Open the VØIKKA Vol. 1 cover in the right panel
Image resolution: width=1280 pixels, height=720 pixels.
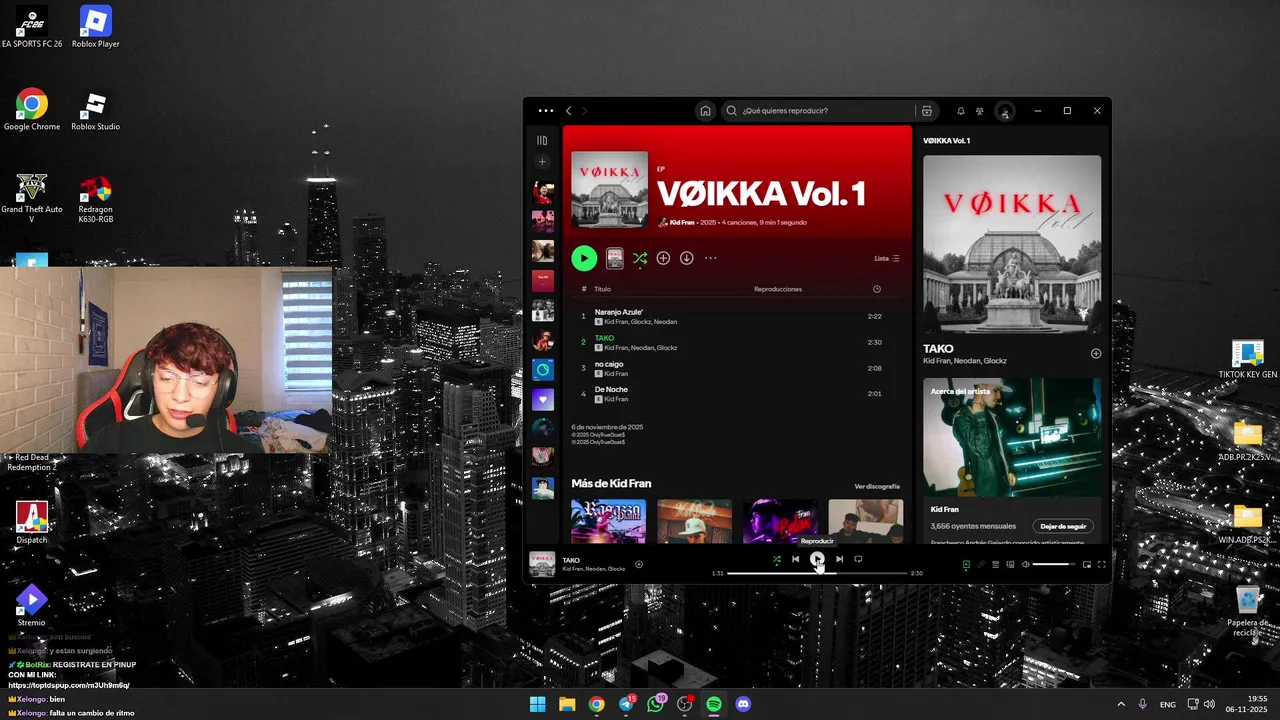tap(1012, 244)
